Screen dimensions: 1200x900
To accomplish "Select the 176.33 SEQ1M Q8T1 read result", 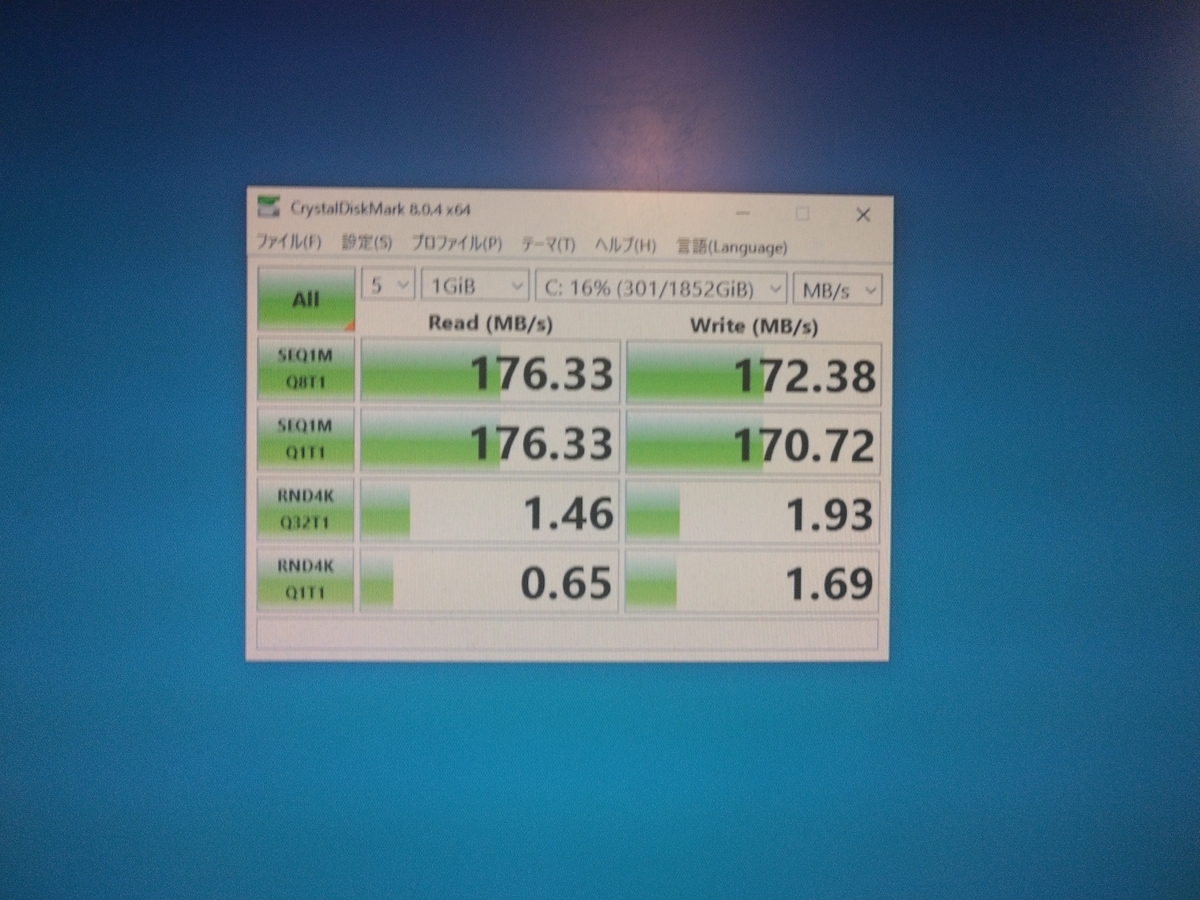I will tap(489, 372).
